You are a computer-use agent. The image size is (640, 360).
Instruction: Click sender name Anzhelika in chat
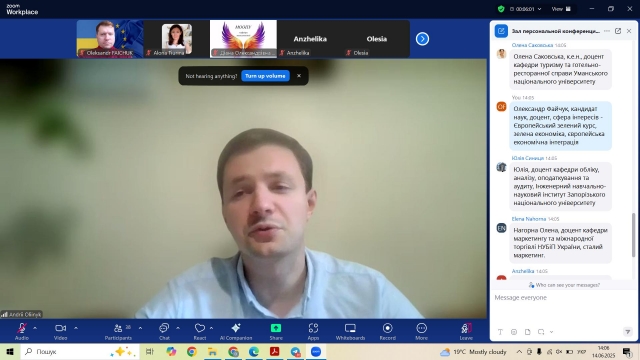pyautogui.click(x=522, y=271)
